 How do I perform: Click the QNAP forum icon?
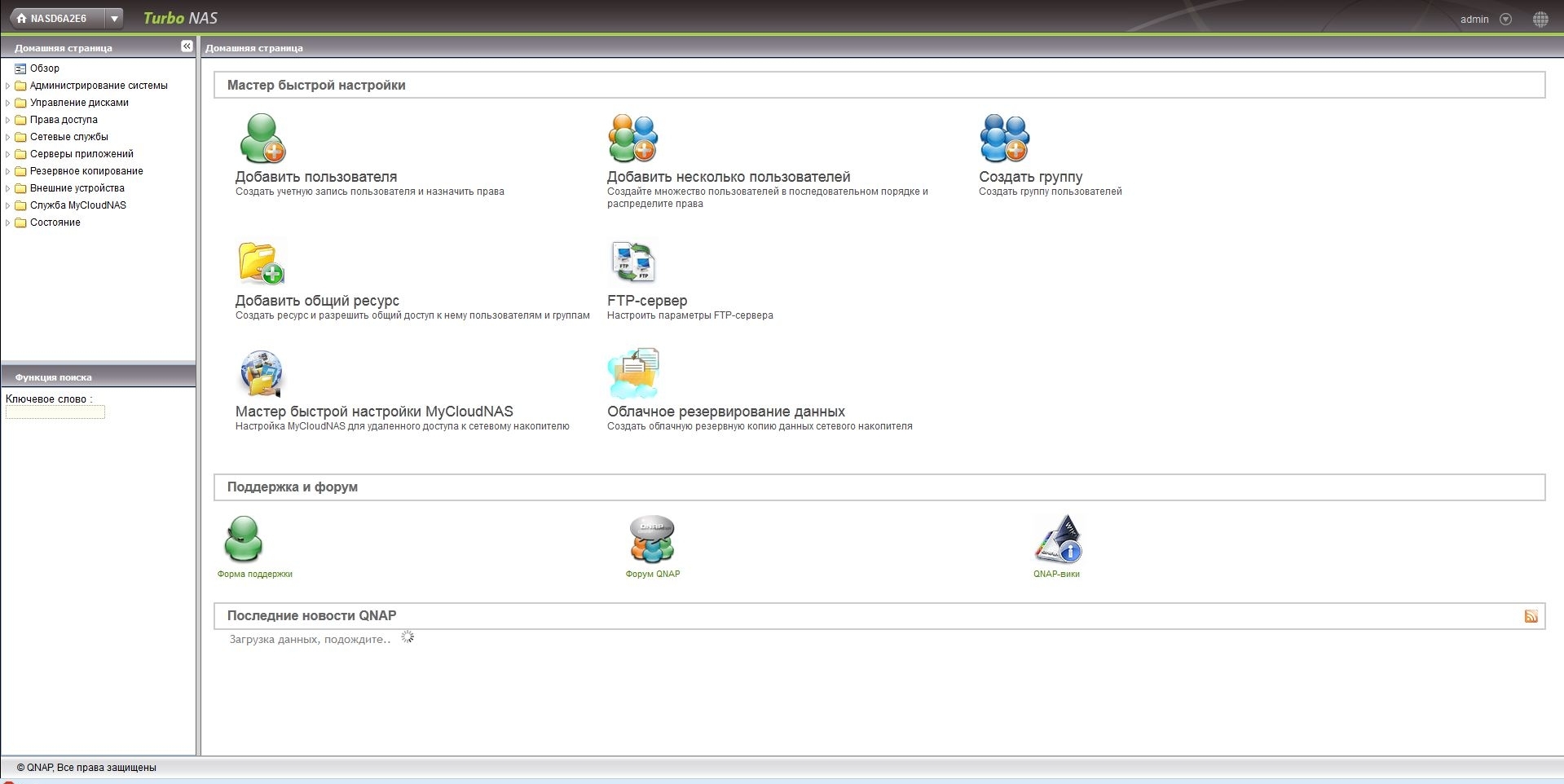click(x=652, y=540)
